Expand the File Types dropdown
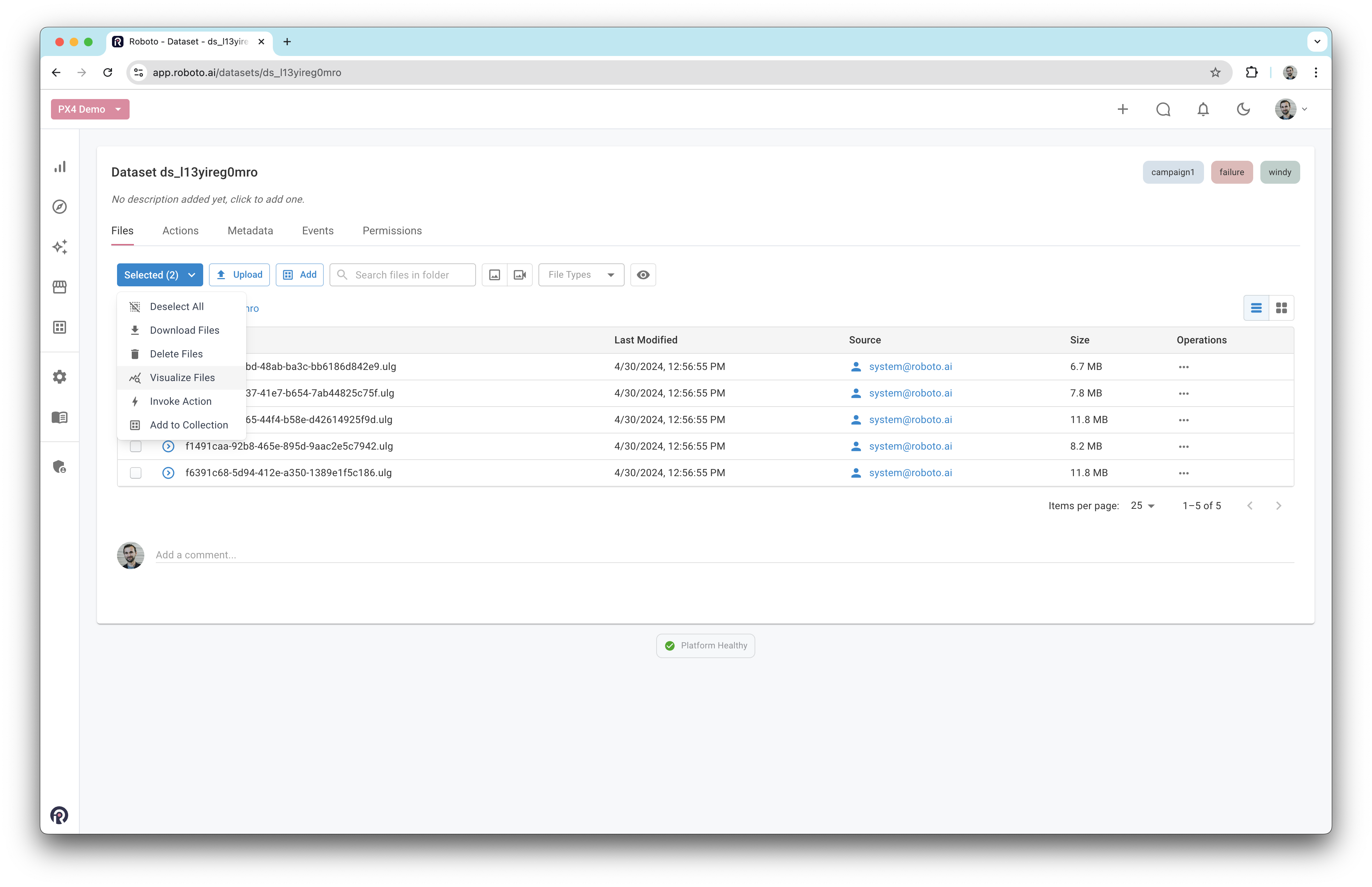This screenshot has width=1372, height=887. pos(581,275)
